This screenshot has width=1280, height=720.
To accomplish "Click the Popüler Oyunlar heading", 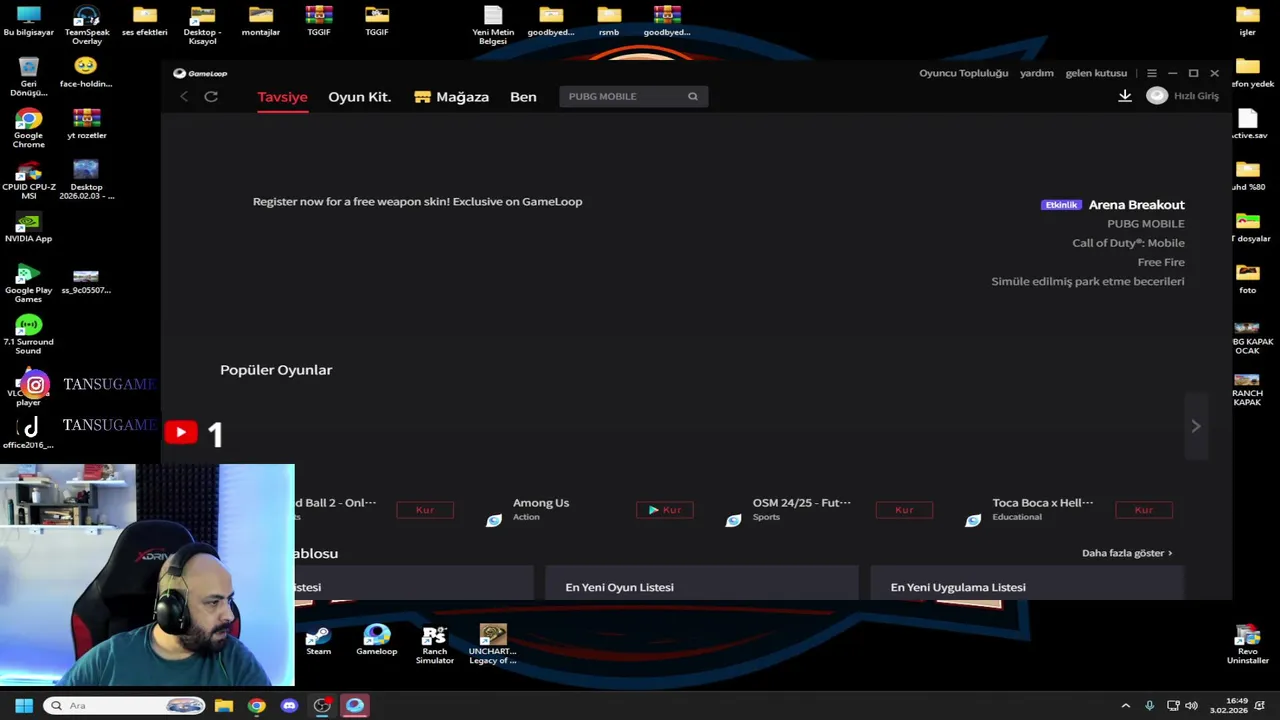I will 276,370.
